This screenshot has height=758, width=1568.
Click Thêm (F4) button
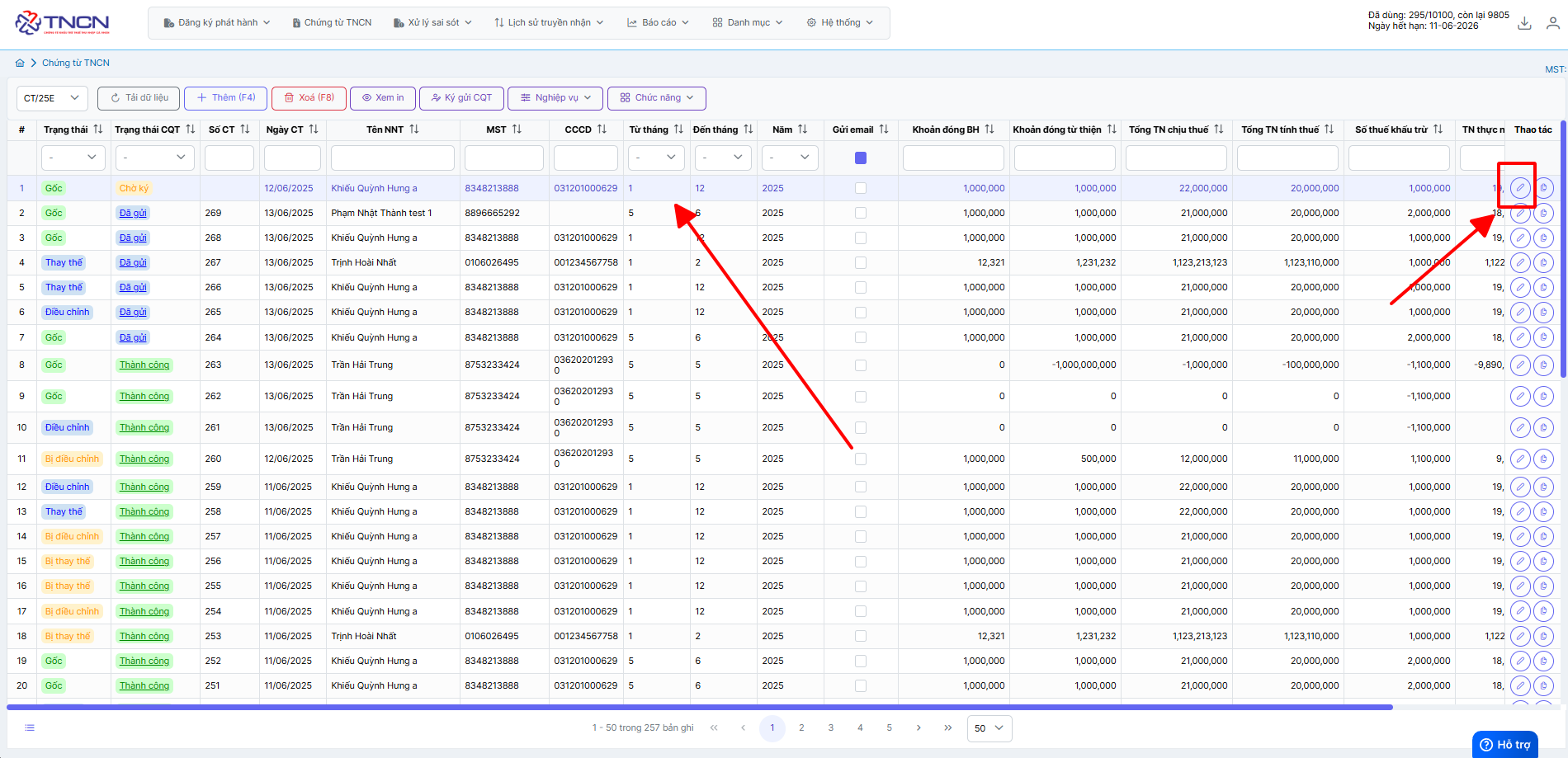225,98
